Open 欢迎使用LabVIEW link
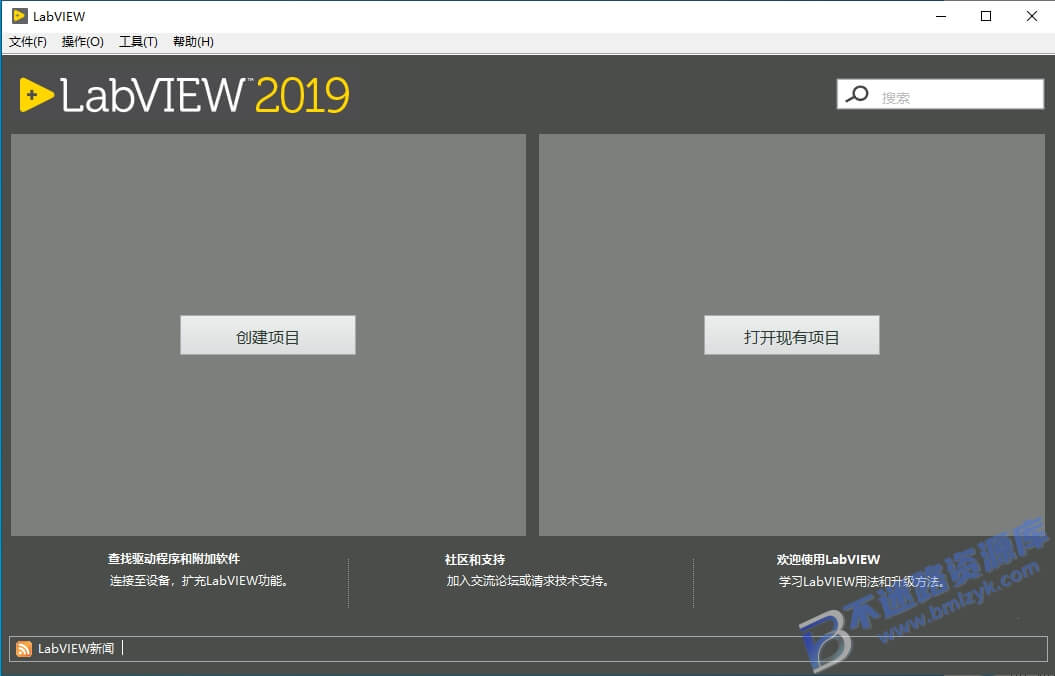This screenshot has width=1055, height=676. [828, 559]
